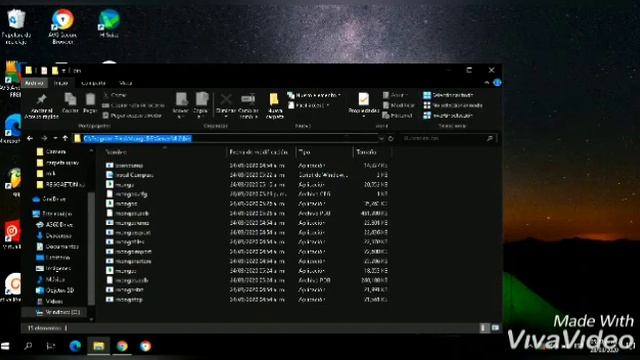Select Este equipo in sidebar
The image size is (640, 360).
(56, 213)
